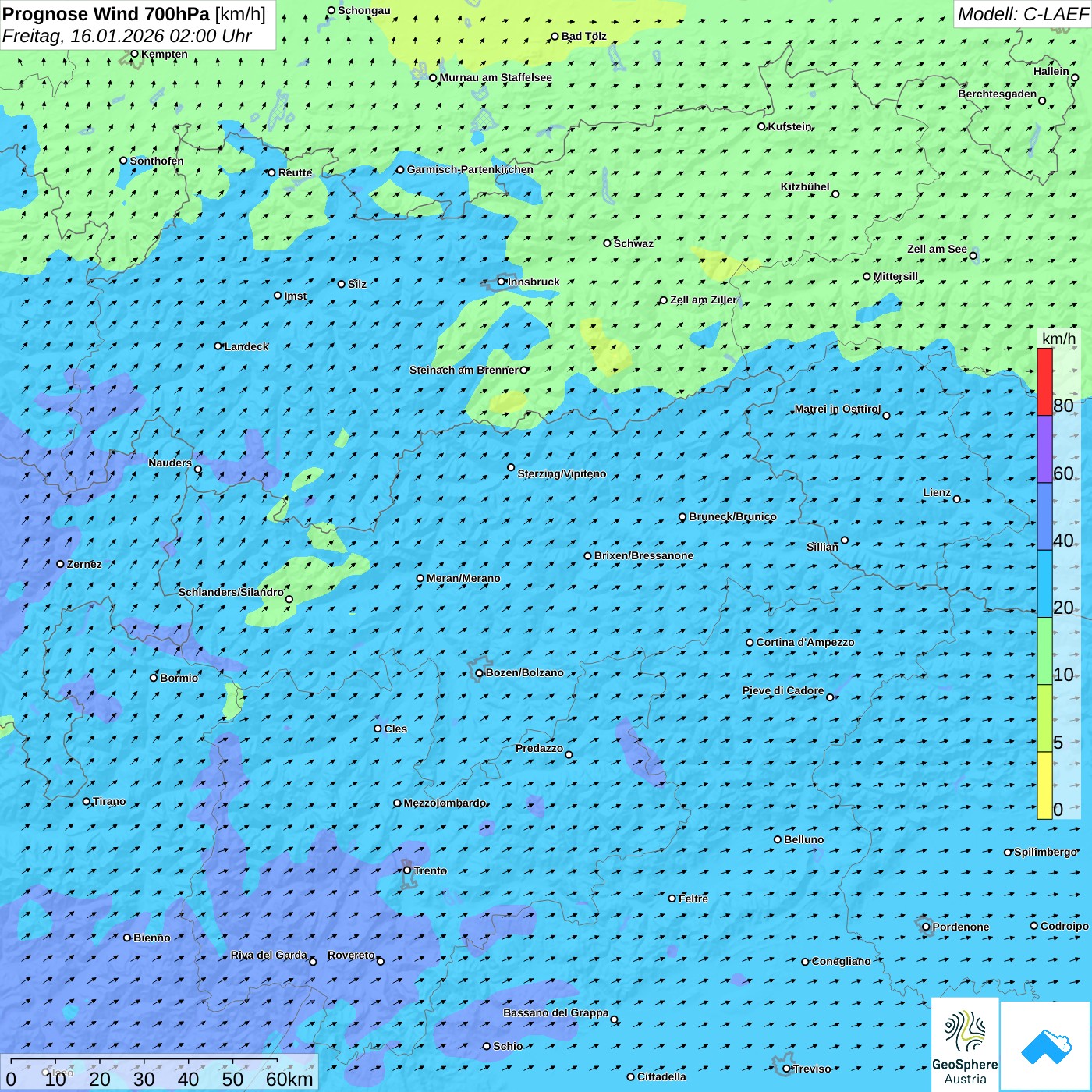Click the Spilimbergo label
The width and height of the screenshot is (1092, 1092).
tap(1045, 852)
